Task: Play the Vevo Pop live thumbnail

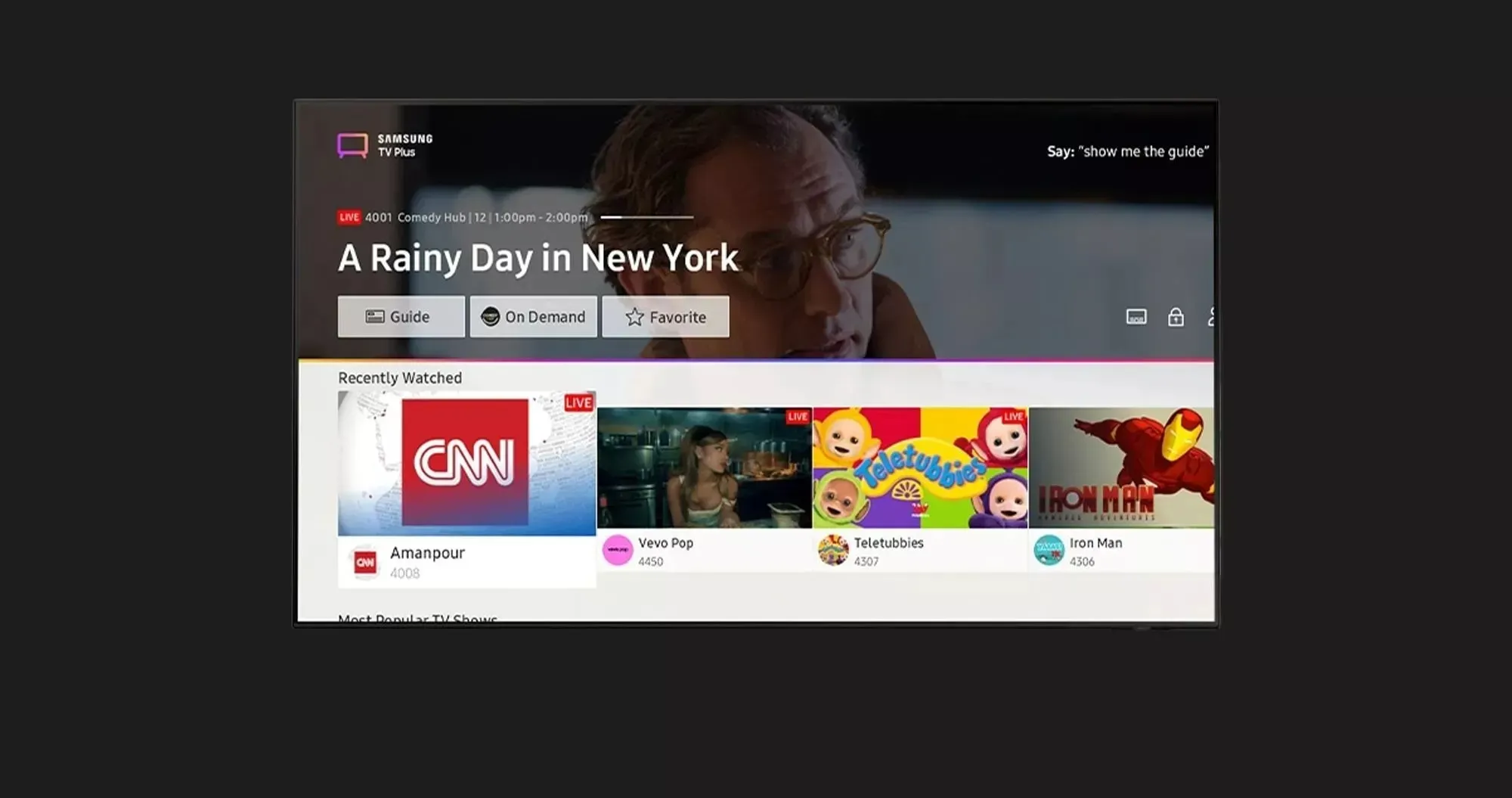Action: (x=704, y=467)
